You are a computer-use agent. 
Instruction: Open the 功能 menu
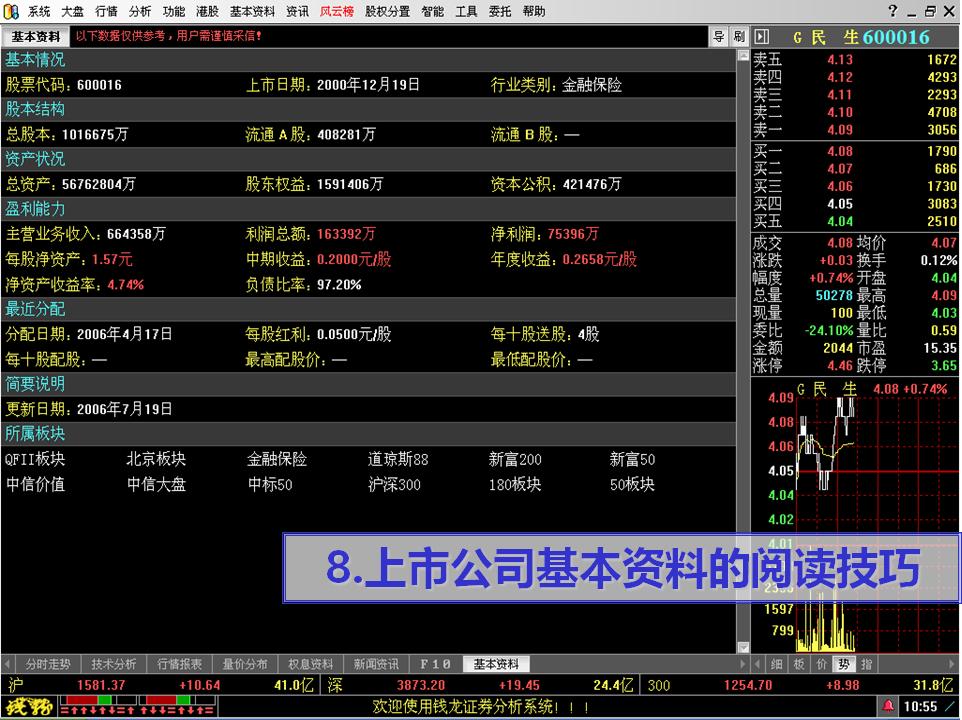pos(174,11)
